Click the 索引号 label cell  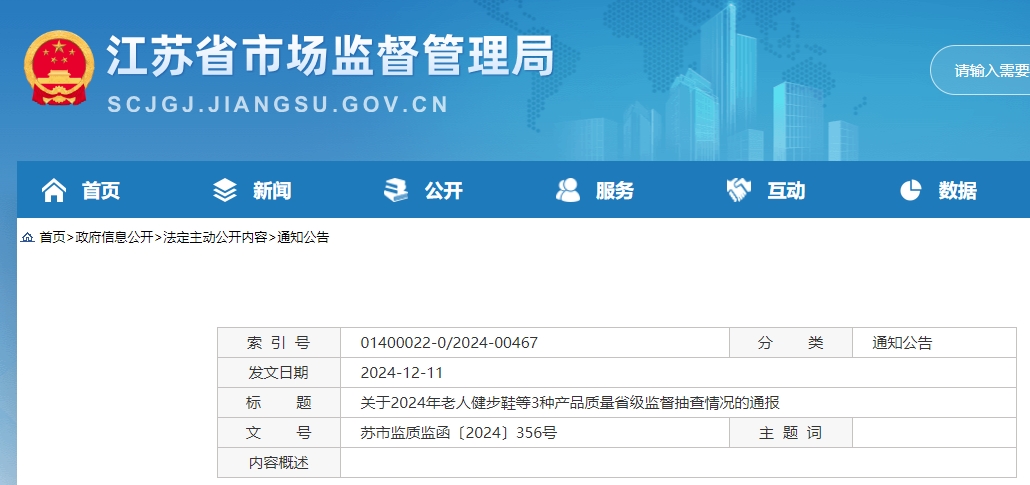(279, 342)
